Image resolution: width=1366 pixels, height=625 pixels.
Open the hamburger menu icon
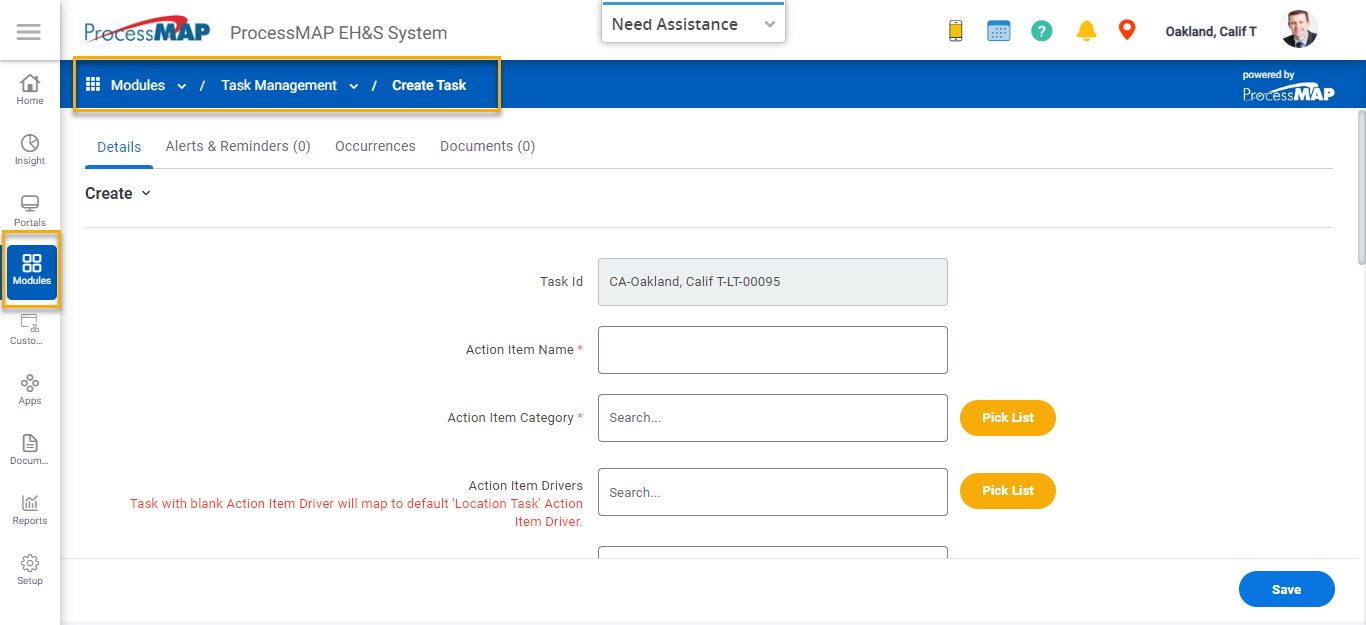29,32
